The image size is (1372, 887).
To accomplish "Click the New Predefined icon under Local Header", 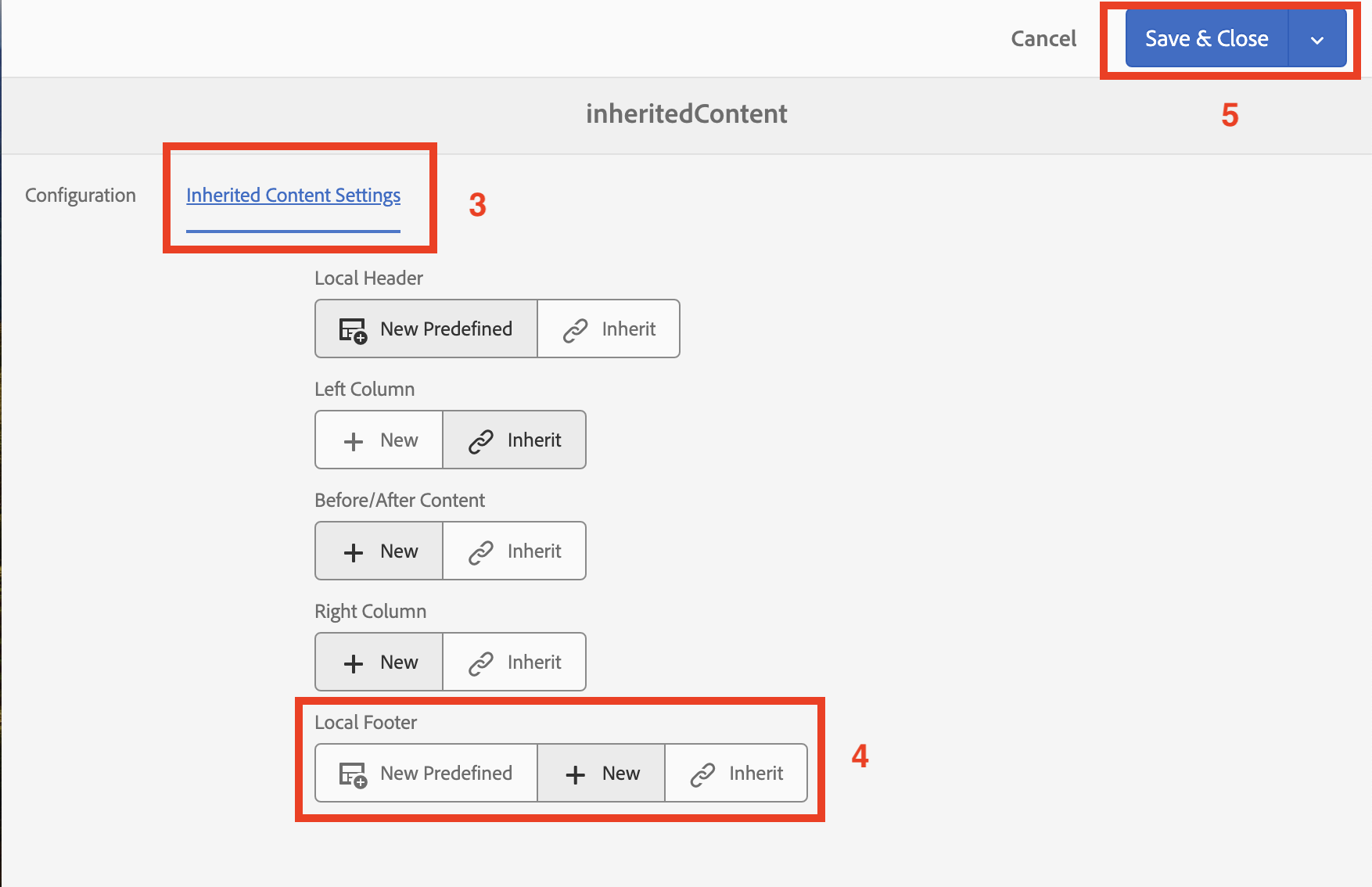I will [353, 330].
